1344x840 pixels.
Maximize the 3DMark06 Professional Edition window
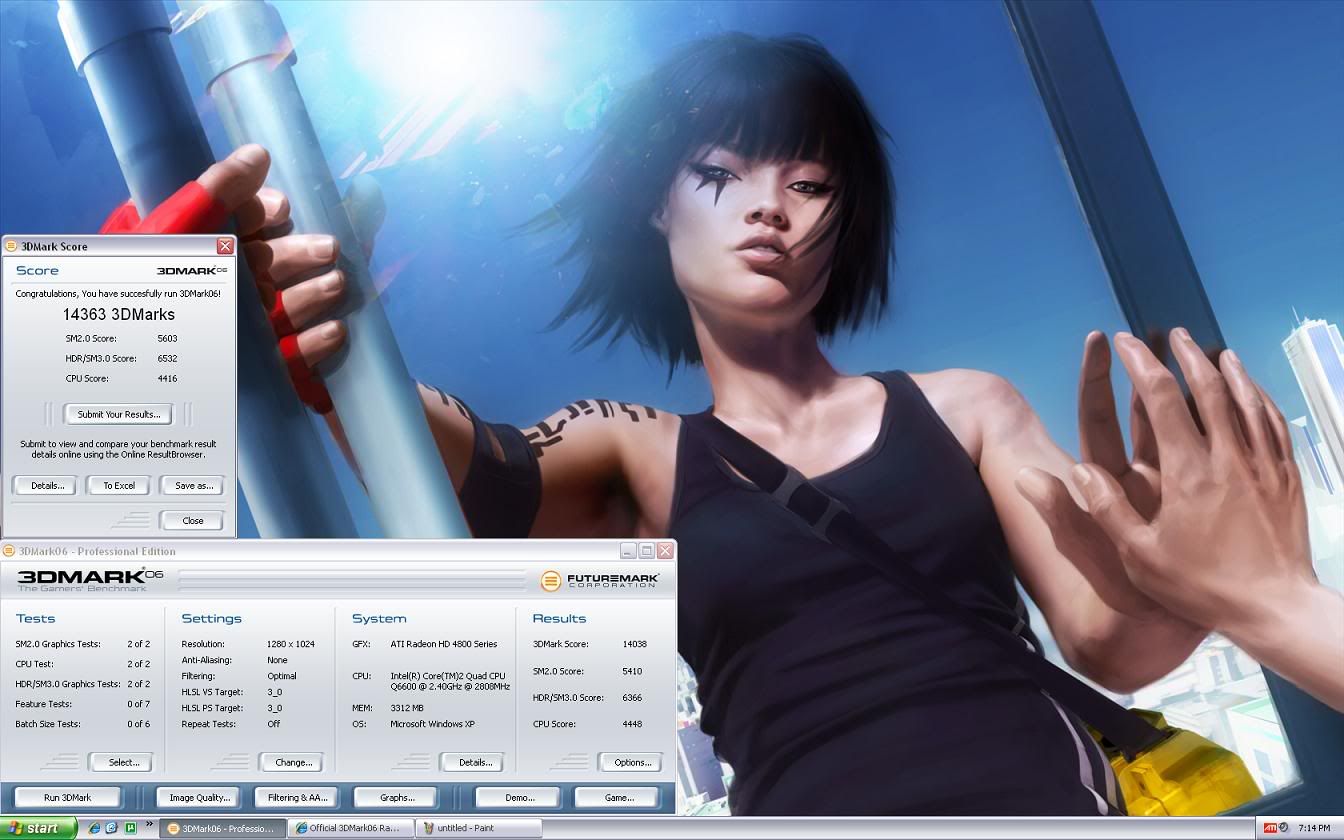pyautogui.click(x=646, y=551)
